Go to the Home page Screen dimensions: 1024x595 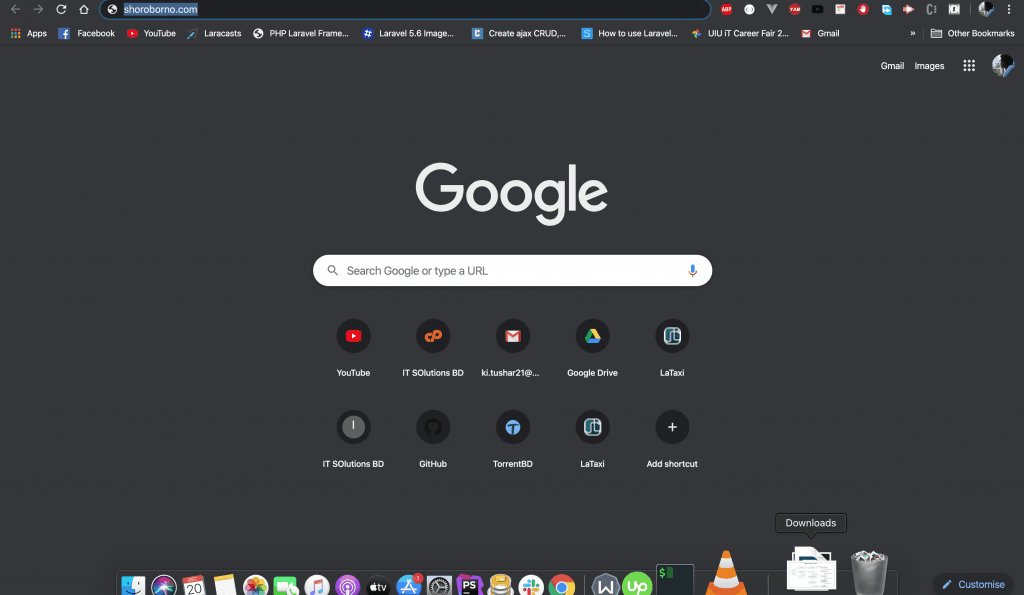[84, 9]
